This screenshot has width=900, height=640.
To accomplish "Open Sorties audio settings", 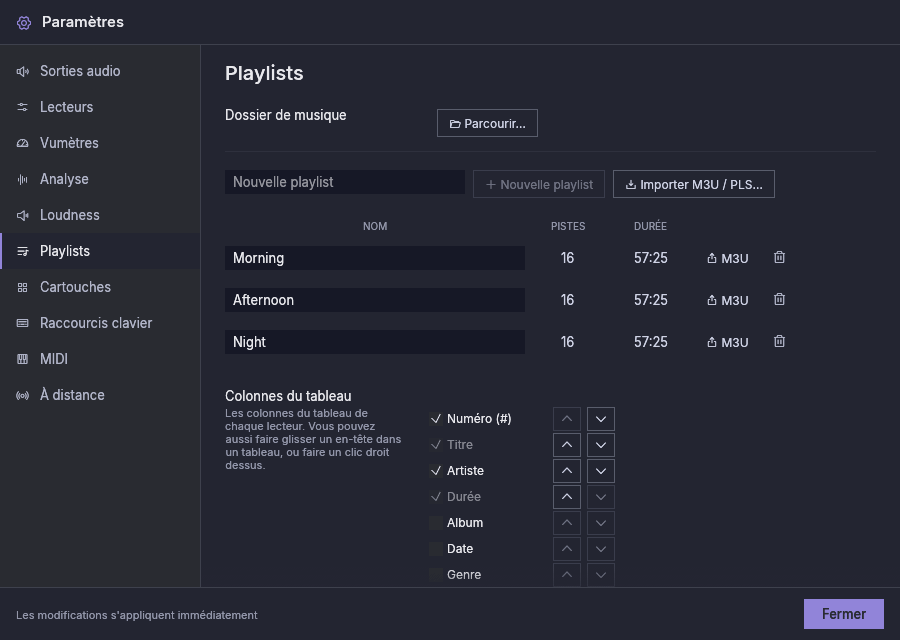I will pyautogui.click(x=100, y=71).
